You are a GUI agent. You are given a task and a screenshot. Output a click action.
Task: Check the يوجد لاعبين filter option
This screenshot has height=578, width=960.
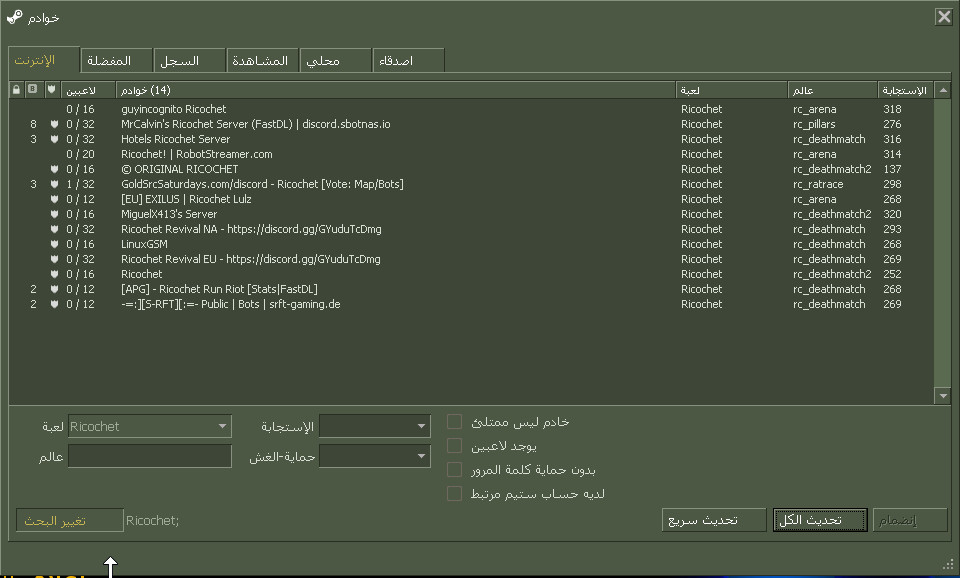pyautogui.click(x=453, y=445)
